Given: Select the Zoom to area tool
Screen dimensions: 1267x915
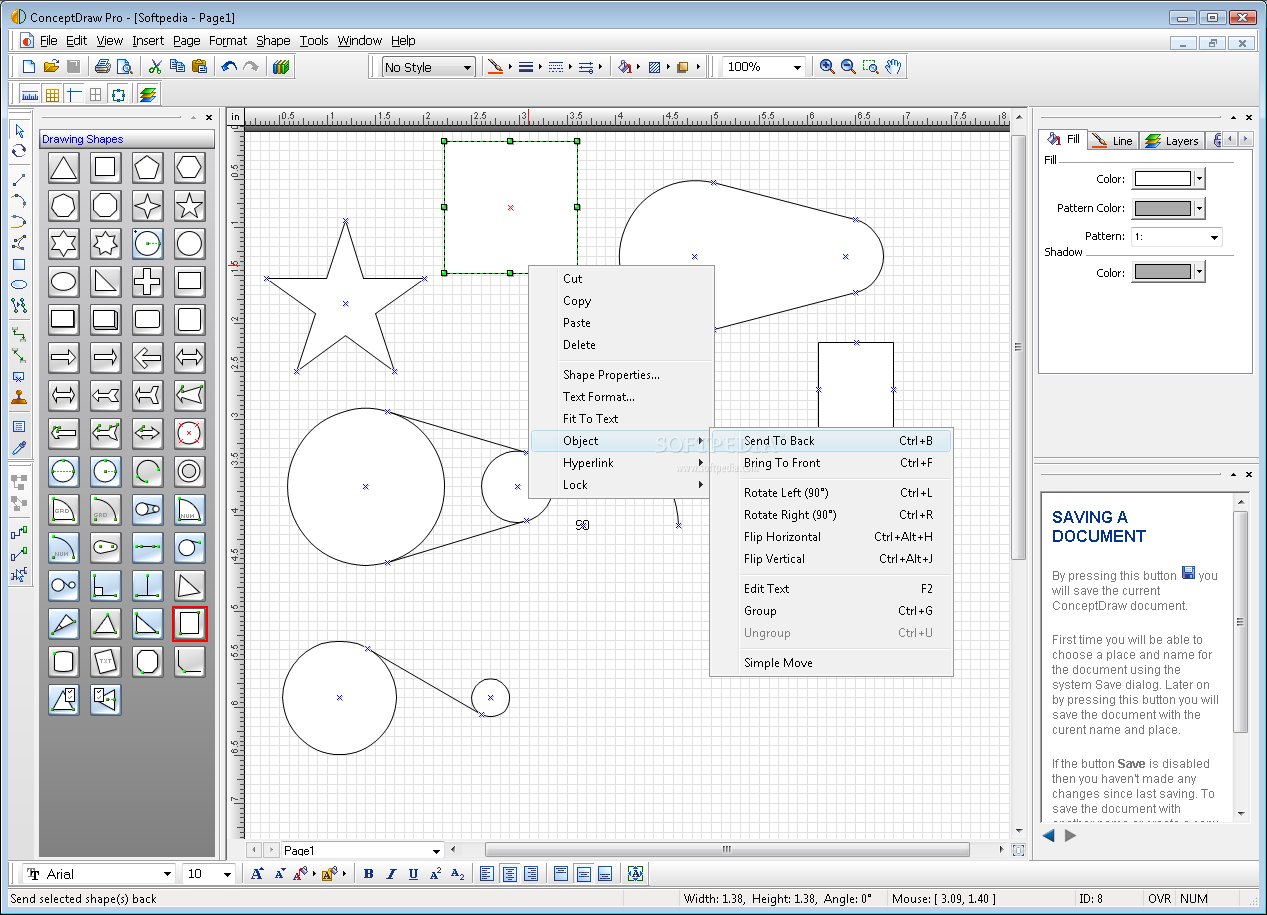Looking at the screenshot, I should click(x=870, y=67).
